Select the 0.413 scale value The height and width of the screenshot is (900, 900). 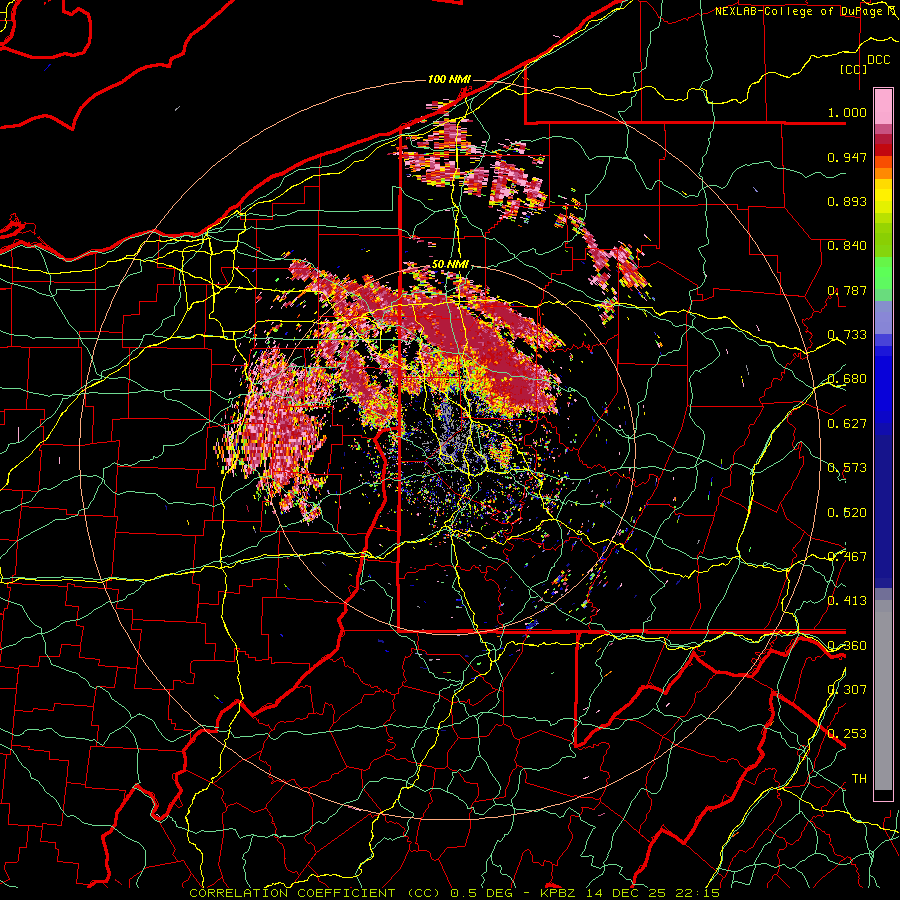click(847, 601)
